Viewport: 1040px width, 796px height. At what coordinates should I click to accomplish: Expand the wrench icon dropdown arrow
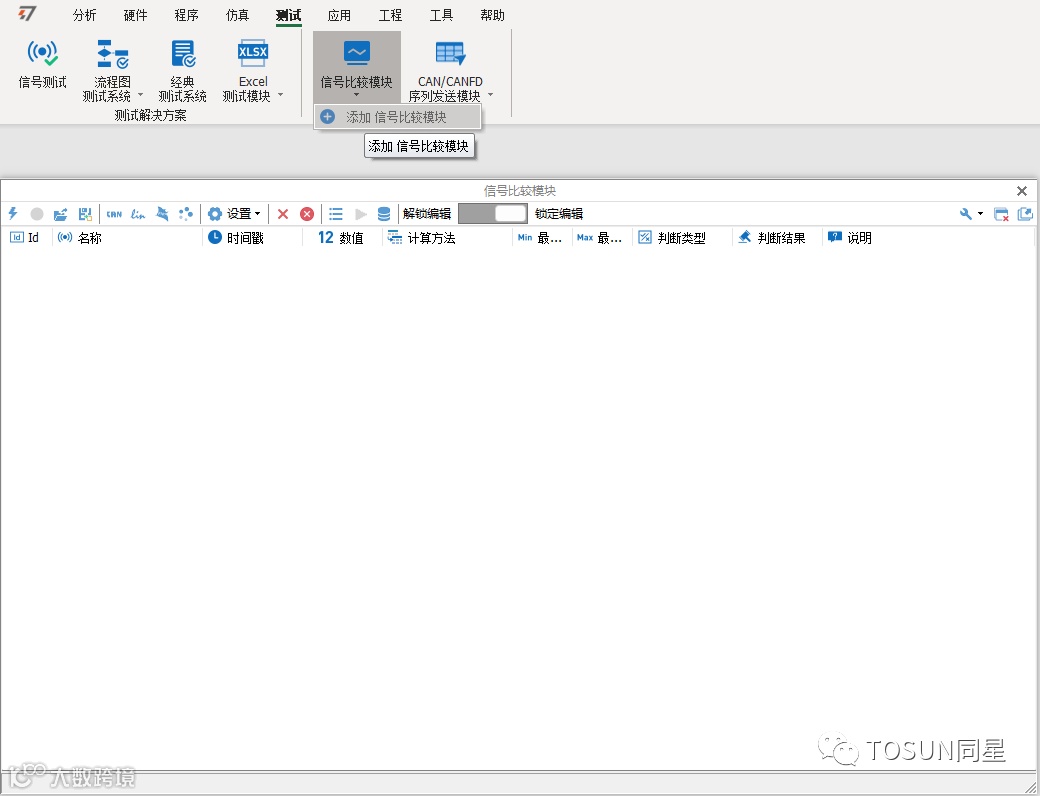coord(980,214)
